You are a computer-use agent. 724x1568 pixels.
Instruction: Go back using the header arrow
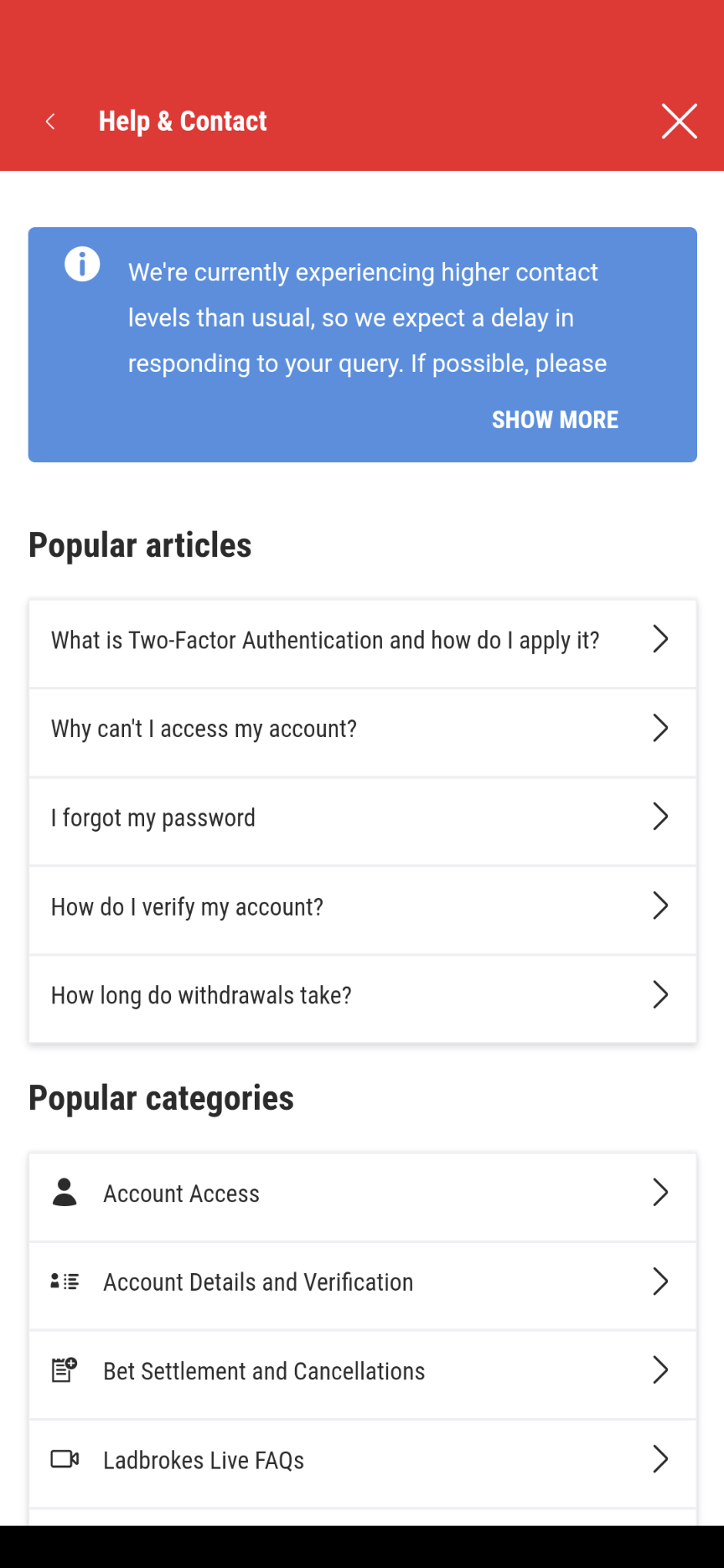50,122
